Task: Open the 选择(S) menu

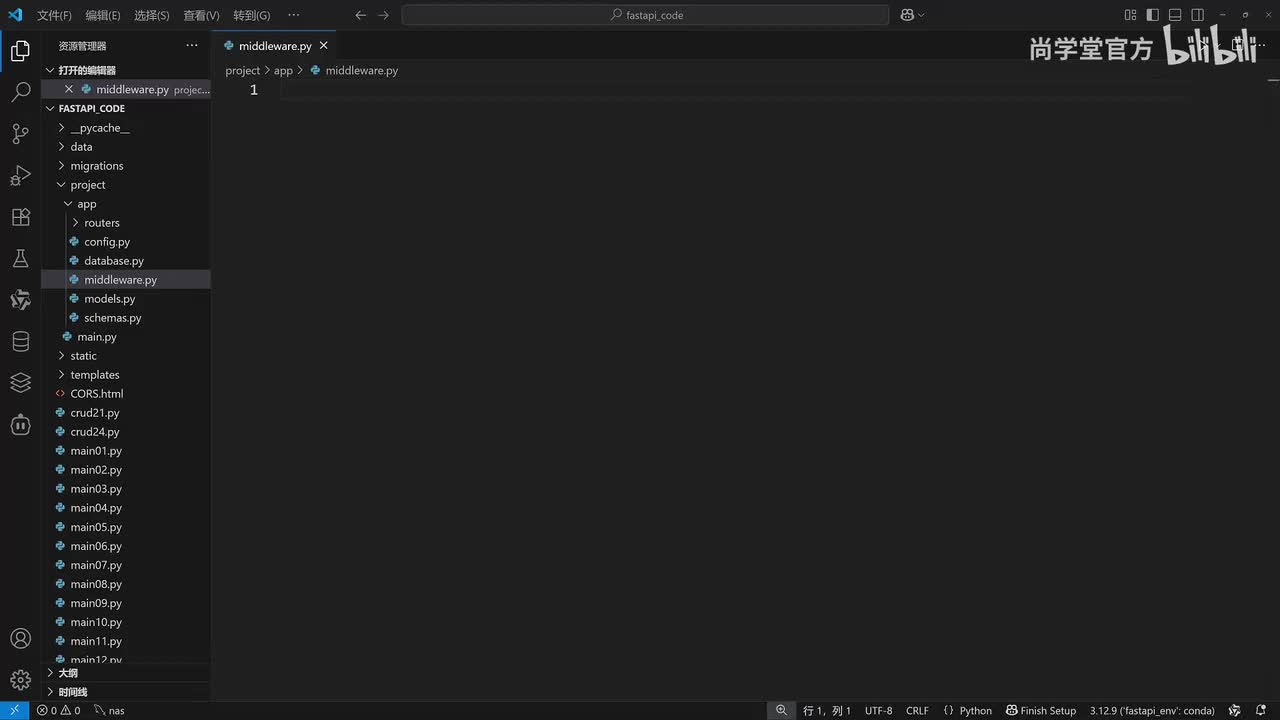Action: [152, 15]
